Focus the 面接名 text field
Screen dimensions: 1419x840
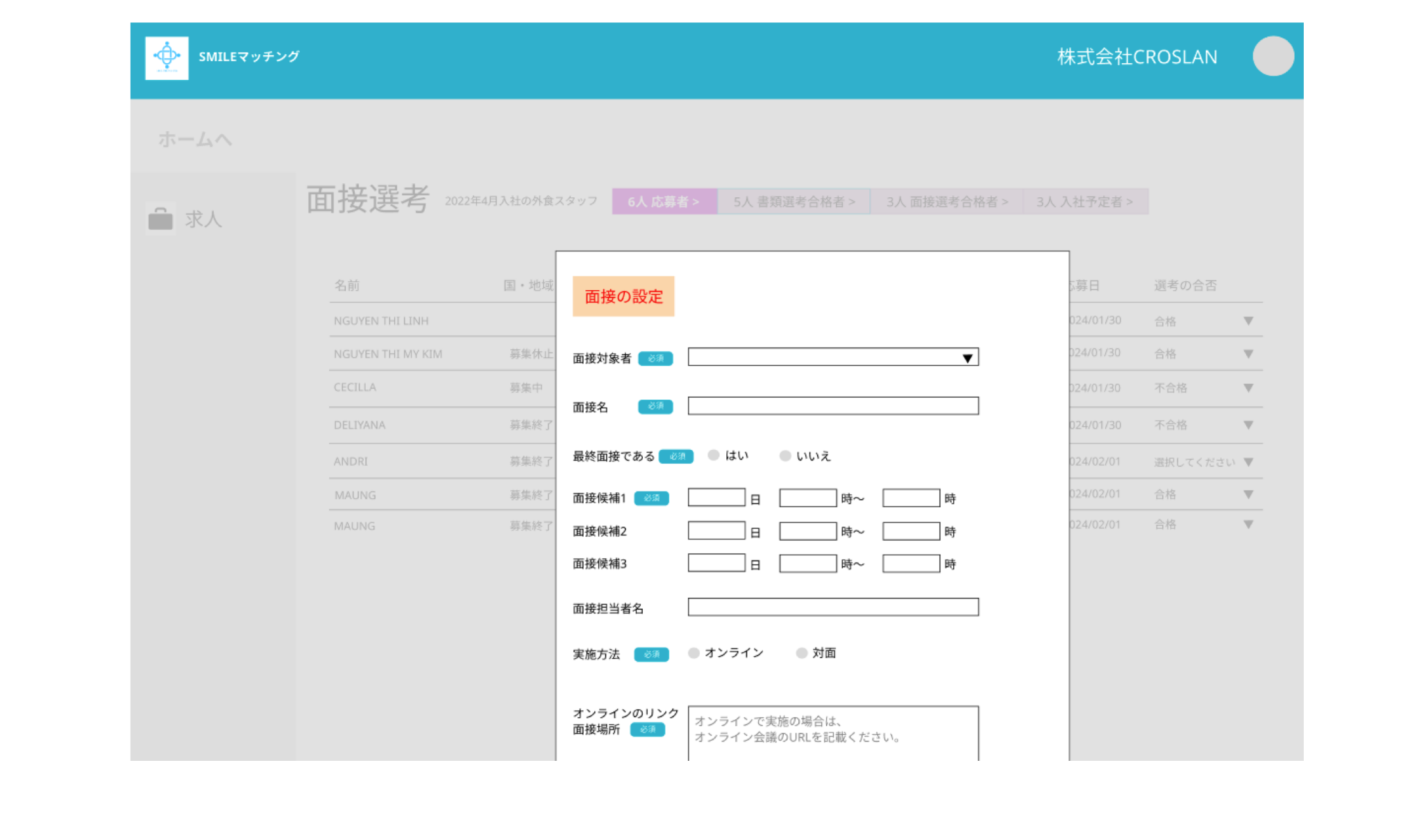click(833, 406)
